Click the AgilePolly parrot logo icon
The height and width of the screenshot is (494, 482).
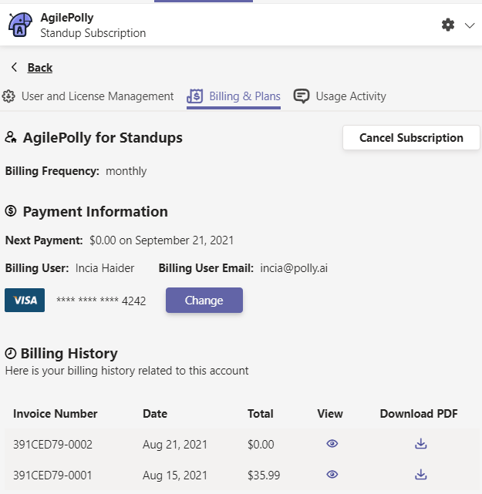coord(20,25)
